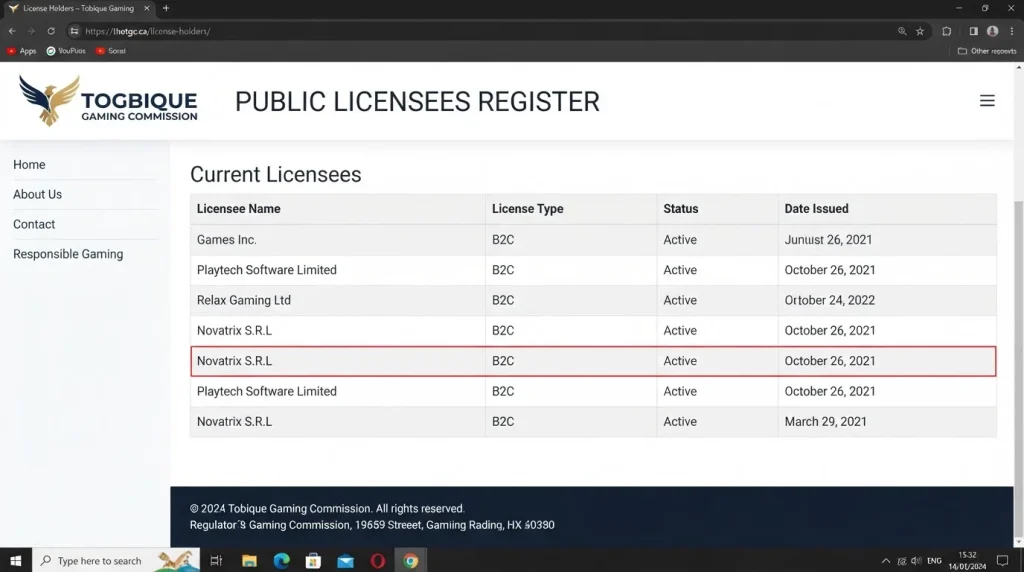This screenshot has width=1024, height=572.
Task: Click the zoom magnifier icon in address bar
Action: point(902,31)
